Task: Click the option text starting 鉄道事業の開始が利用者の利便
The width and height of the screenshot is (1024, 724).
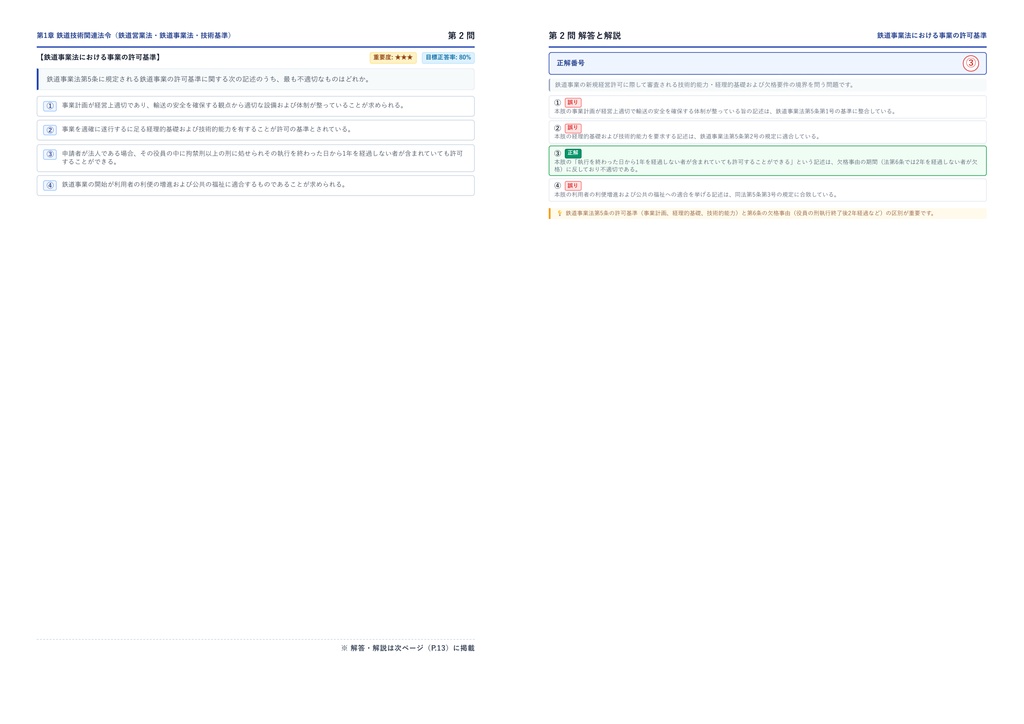Action: (204, 185)
